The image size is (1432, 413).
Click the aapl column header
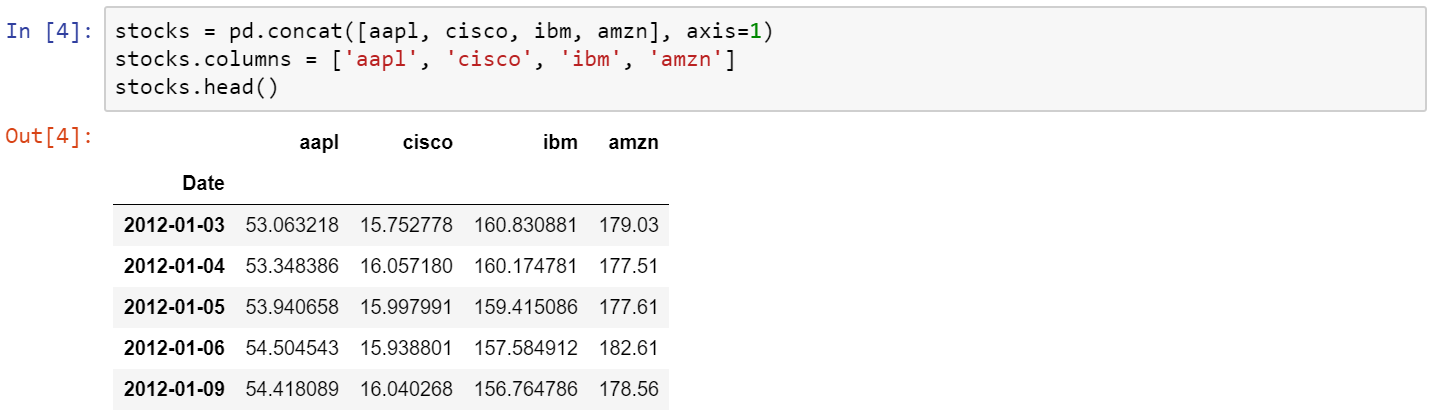click(x=319, y=142)
